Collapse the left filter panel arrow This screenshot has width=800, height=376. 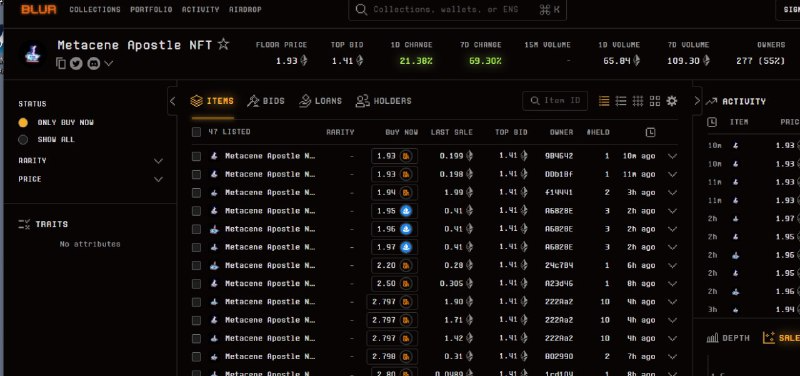click(172, 101)
